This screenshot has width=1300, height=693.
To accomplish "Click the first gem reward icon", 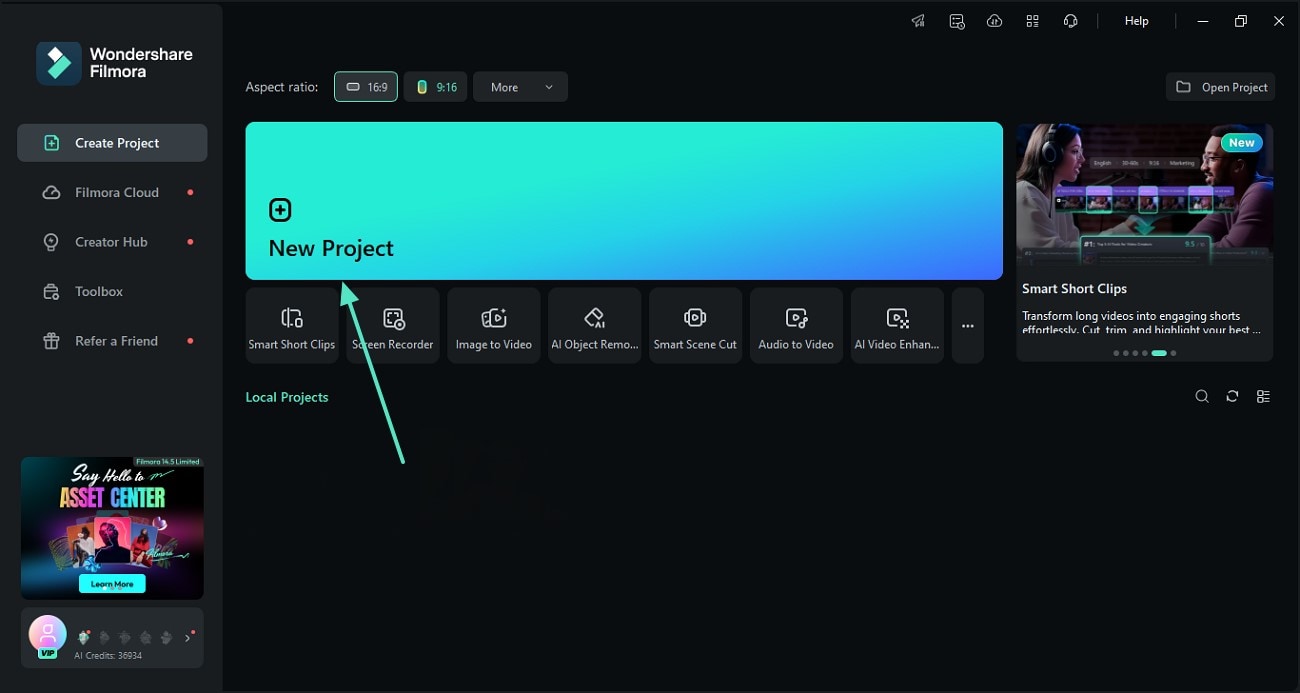I will (86, 636).
